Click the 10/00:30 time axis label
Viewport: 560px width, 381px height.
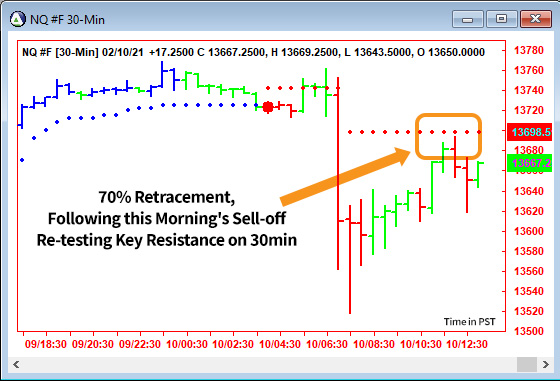(x=187, y=344)
